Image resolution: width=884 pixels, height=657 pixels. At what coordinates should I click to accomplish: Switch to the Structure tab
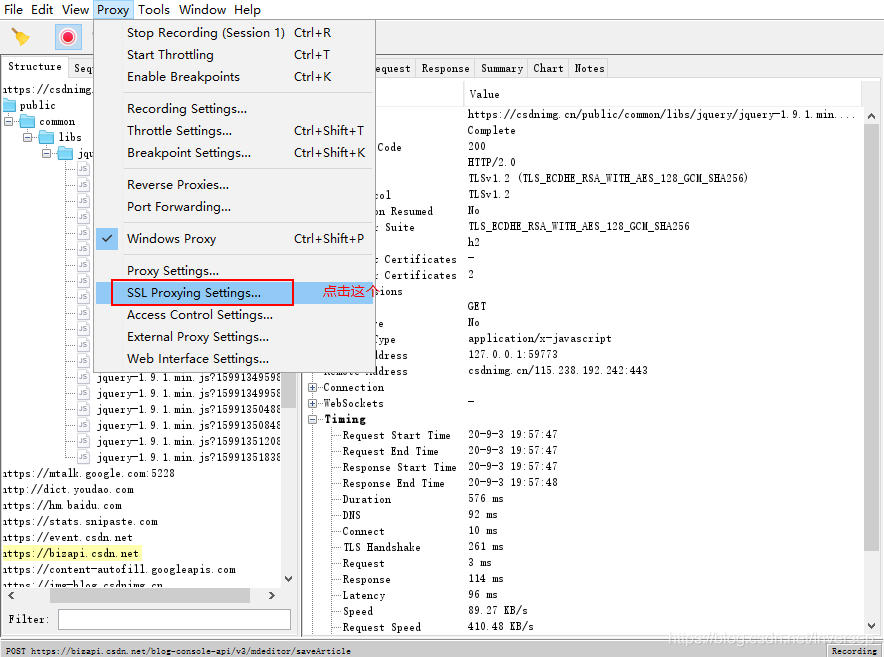pyautogui.click(x=35, y=67)
